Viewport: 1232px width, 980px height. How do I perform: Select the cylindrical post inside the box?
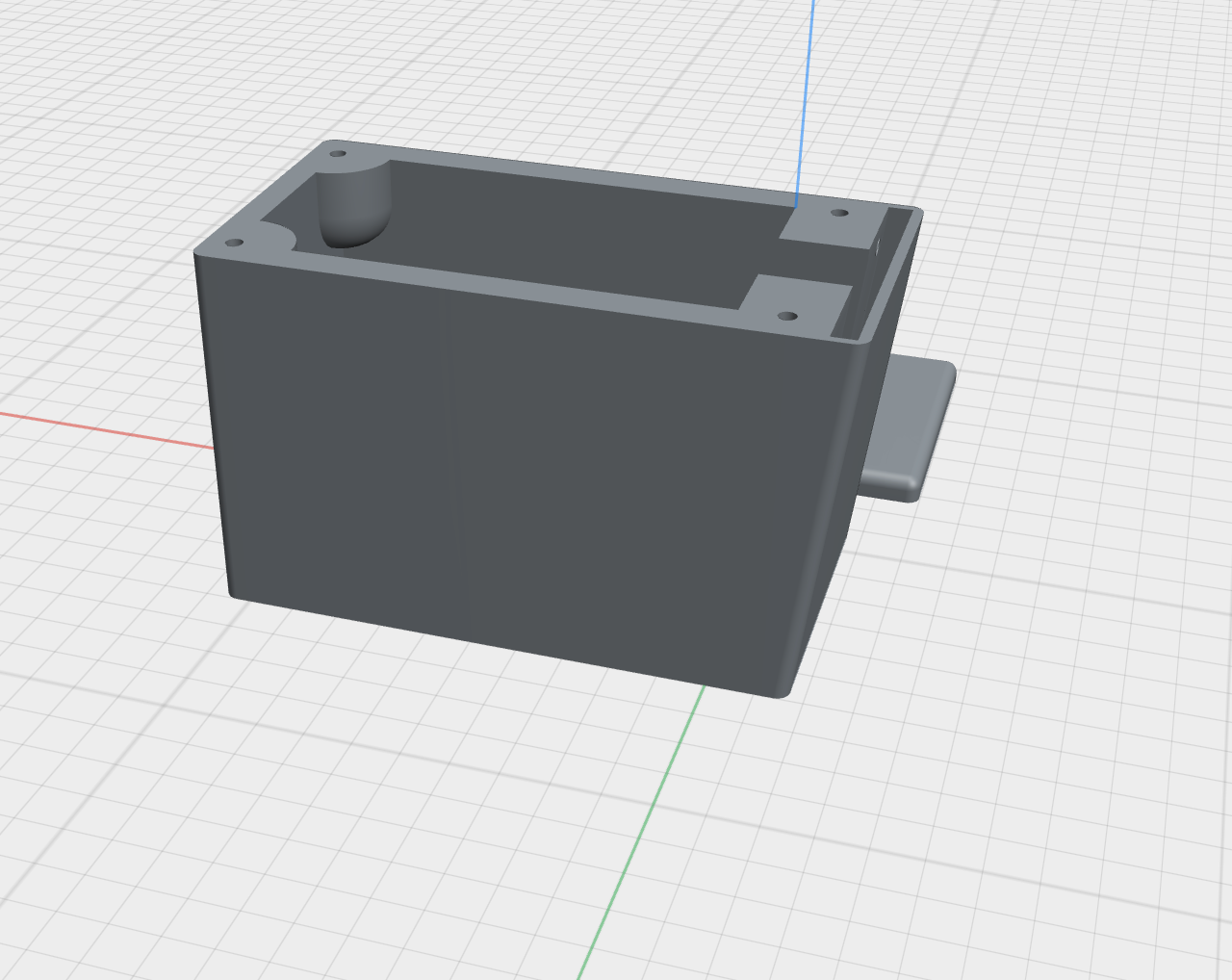click(353, 203)
